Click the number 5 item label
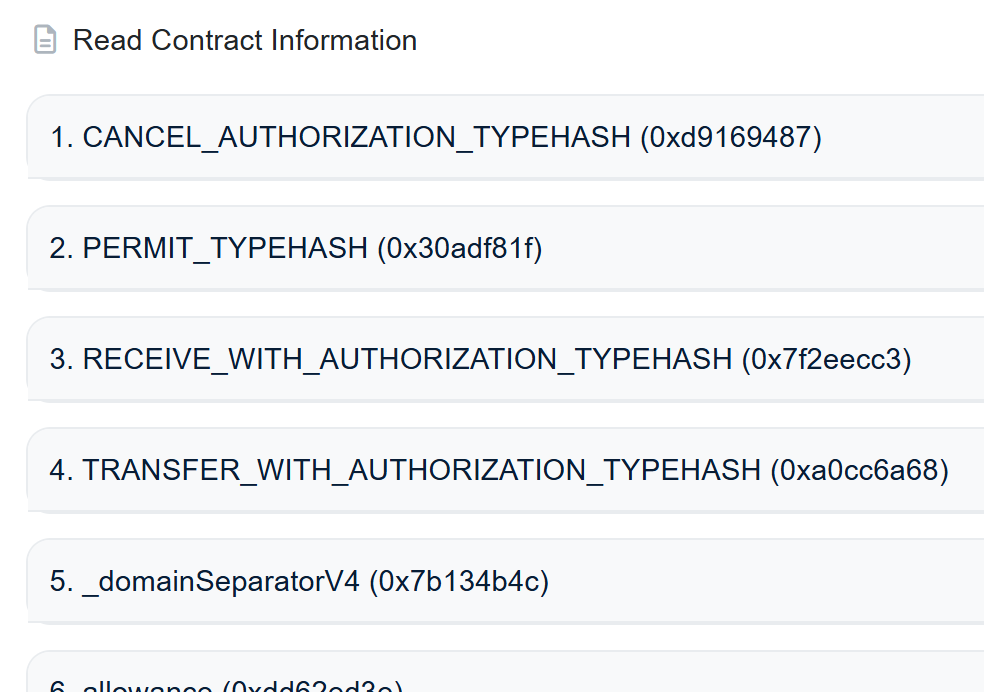 pyautogui.click(x=62, y=581)
